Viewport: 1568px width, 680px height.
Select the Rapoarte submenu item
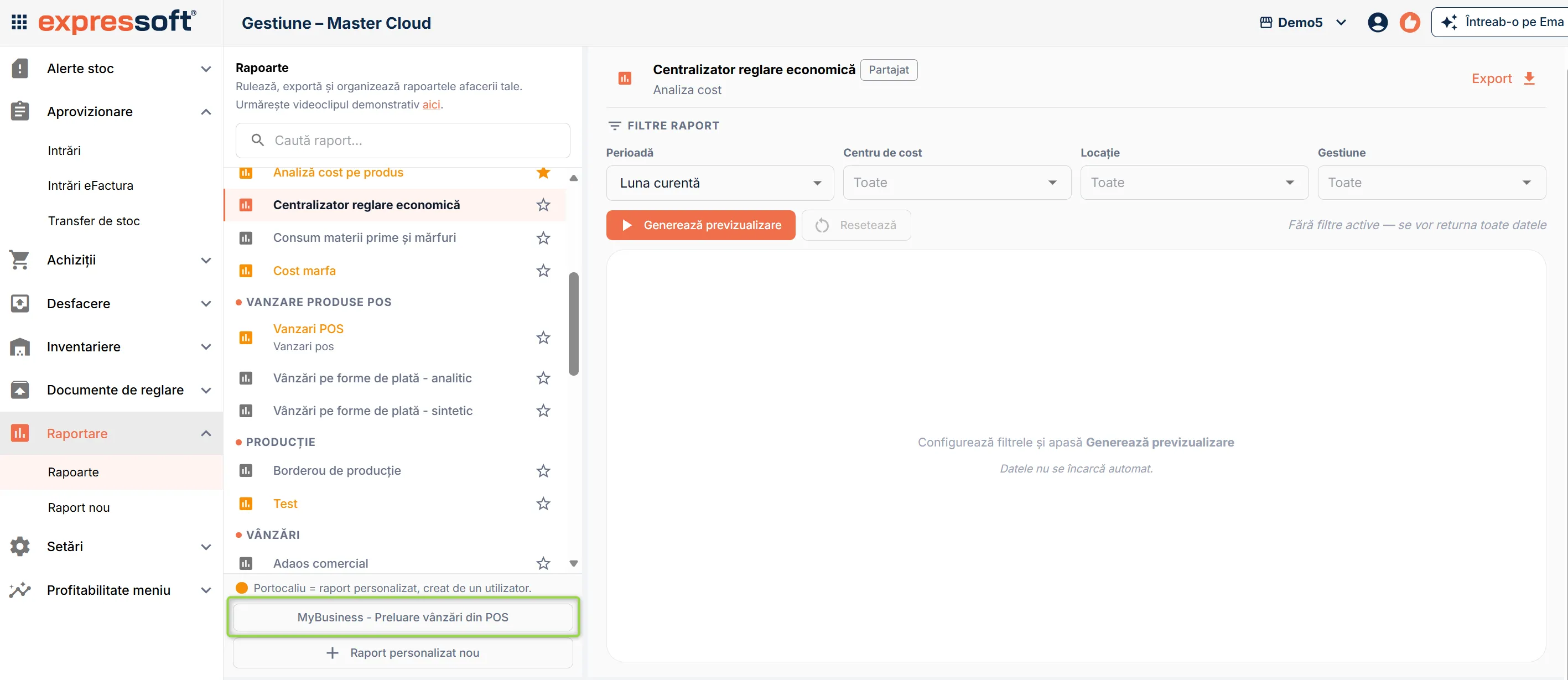(111, 472)
